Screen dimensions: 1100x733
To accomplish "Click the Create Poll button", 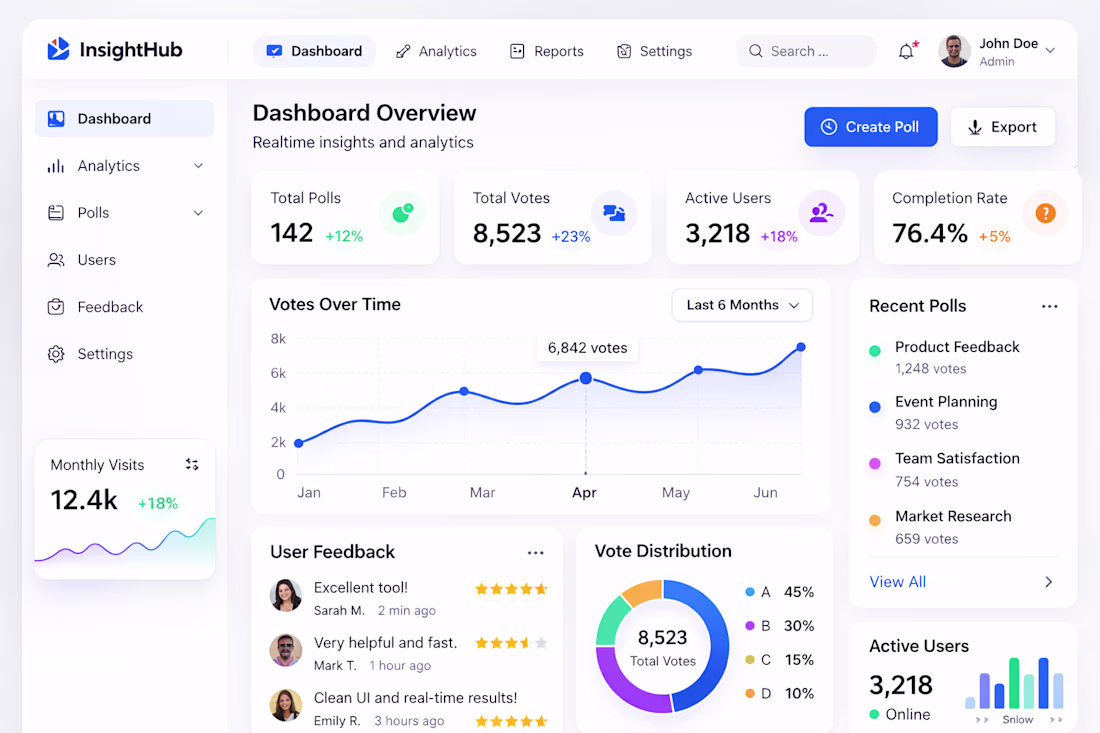I will pos(871,127).
